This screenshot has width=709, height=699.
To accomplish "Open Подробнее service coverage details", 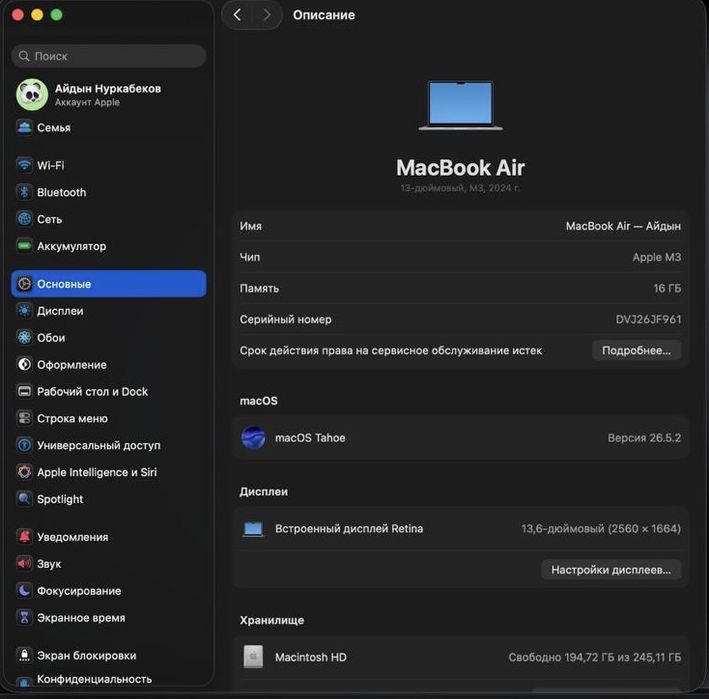I will [636, 350].
